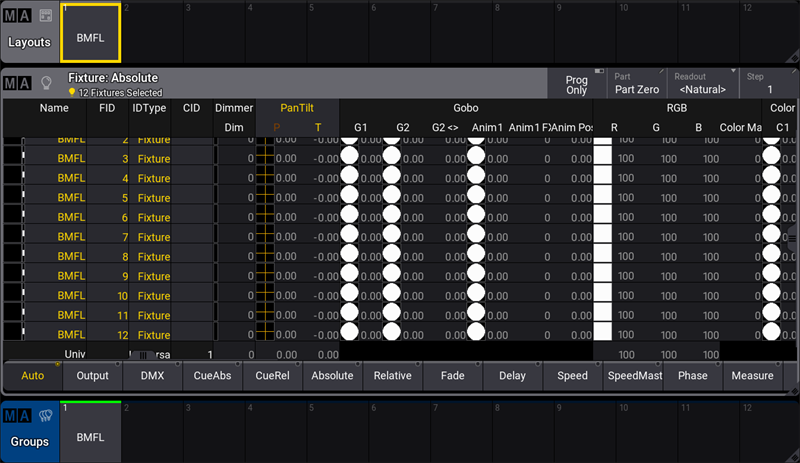Click the white RGB swatch for fixture 6

(602, 217)
